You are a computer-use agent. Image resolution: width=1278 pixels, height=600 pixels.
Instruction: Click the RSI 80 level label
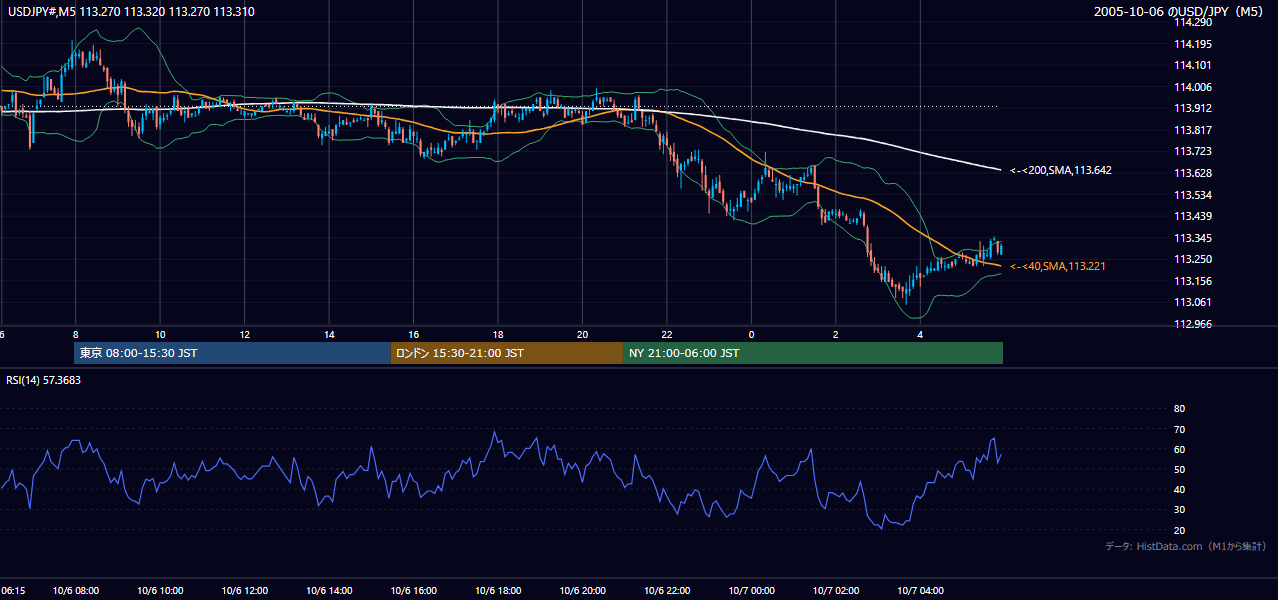click(x=1179, y=409)
